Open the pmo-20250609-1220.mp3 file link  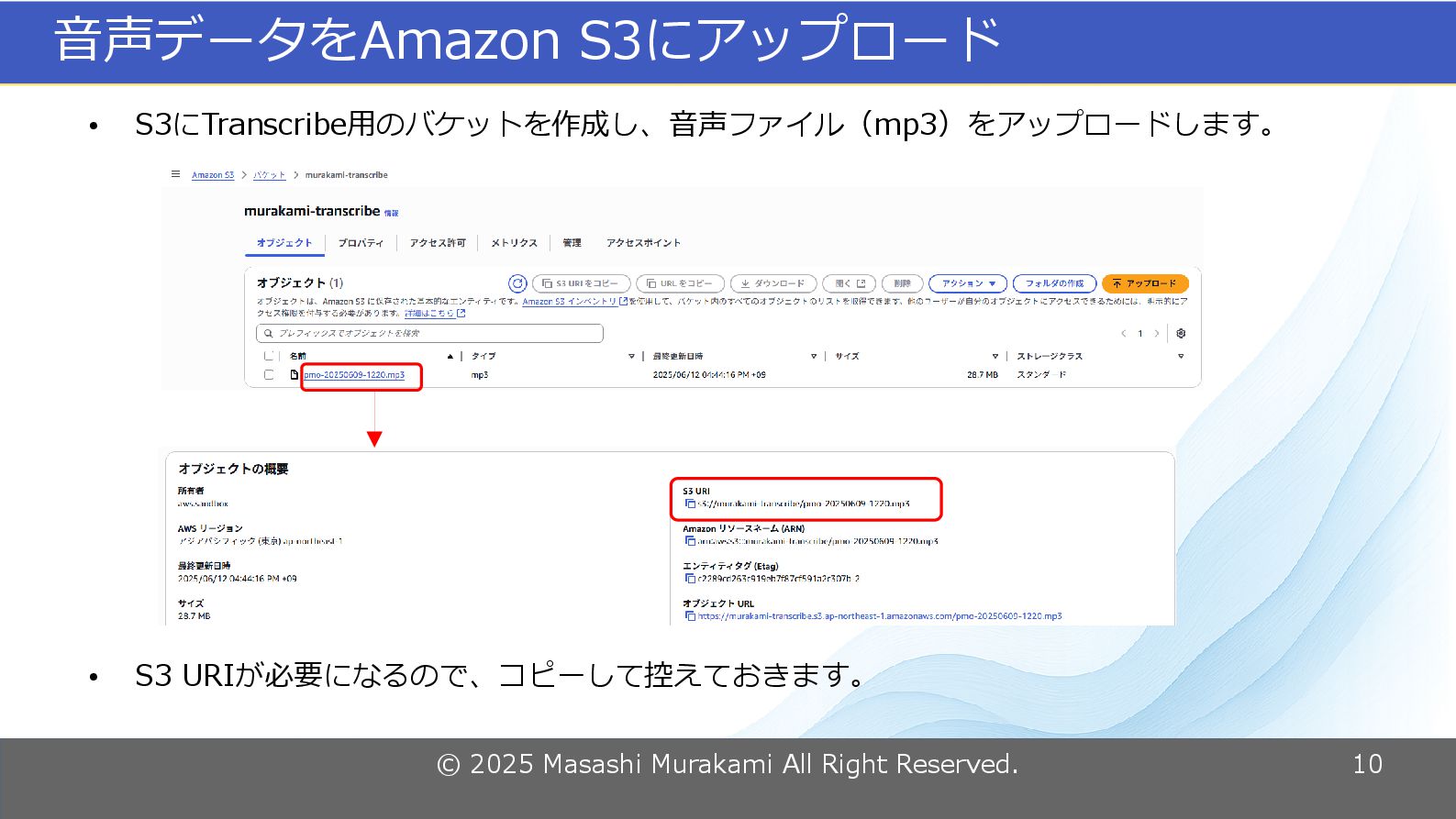354,374
